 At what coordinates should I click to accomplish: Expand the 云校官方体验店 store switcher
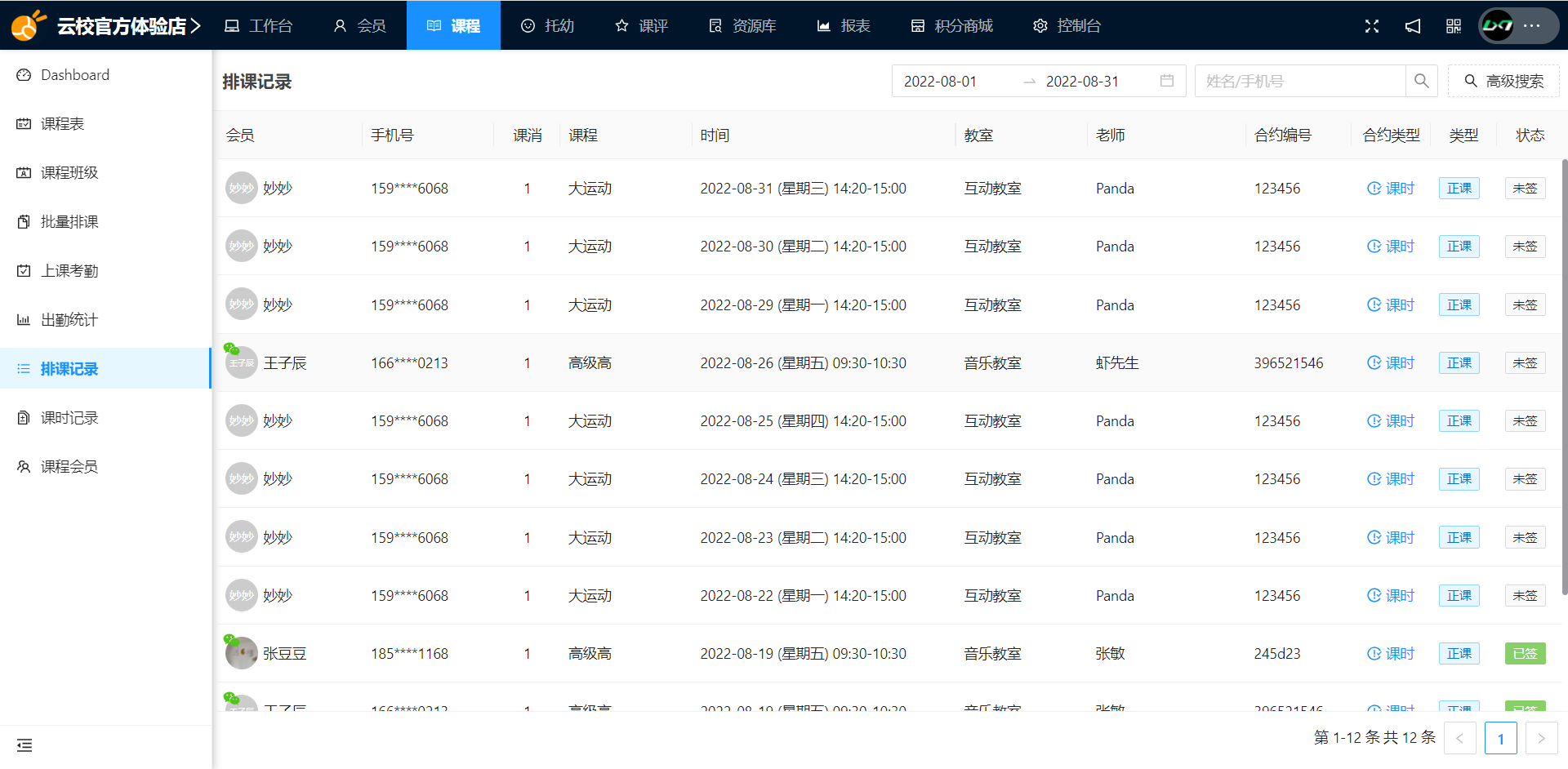(x=128, y=26)
